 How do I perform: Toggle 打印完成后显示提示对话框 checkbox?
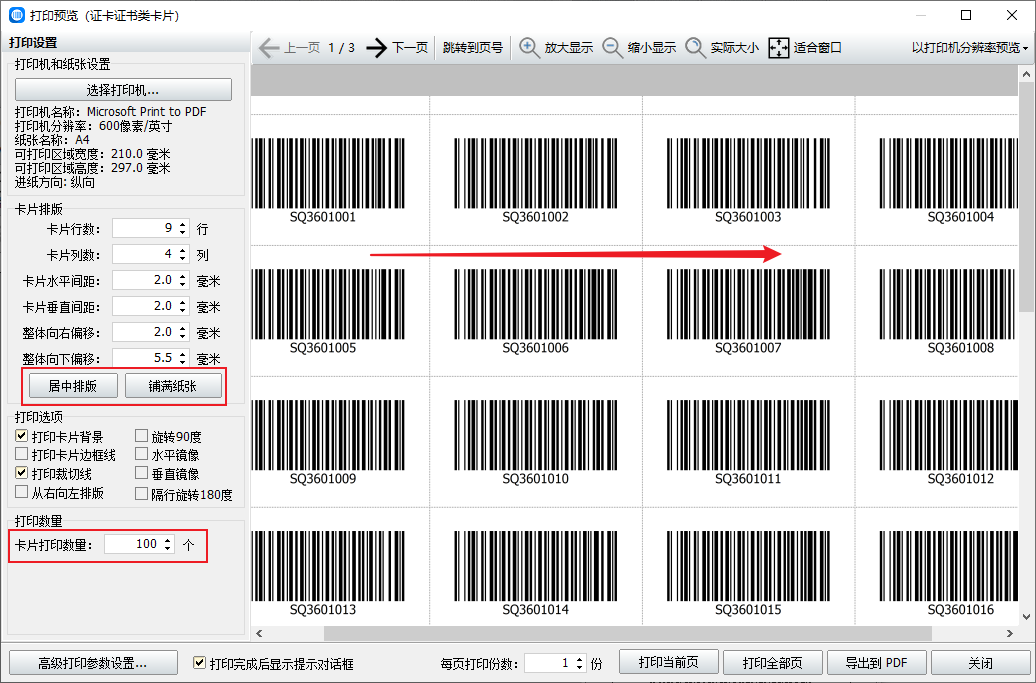point(199,663)
